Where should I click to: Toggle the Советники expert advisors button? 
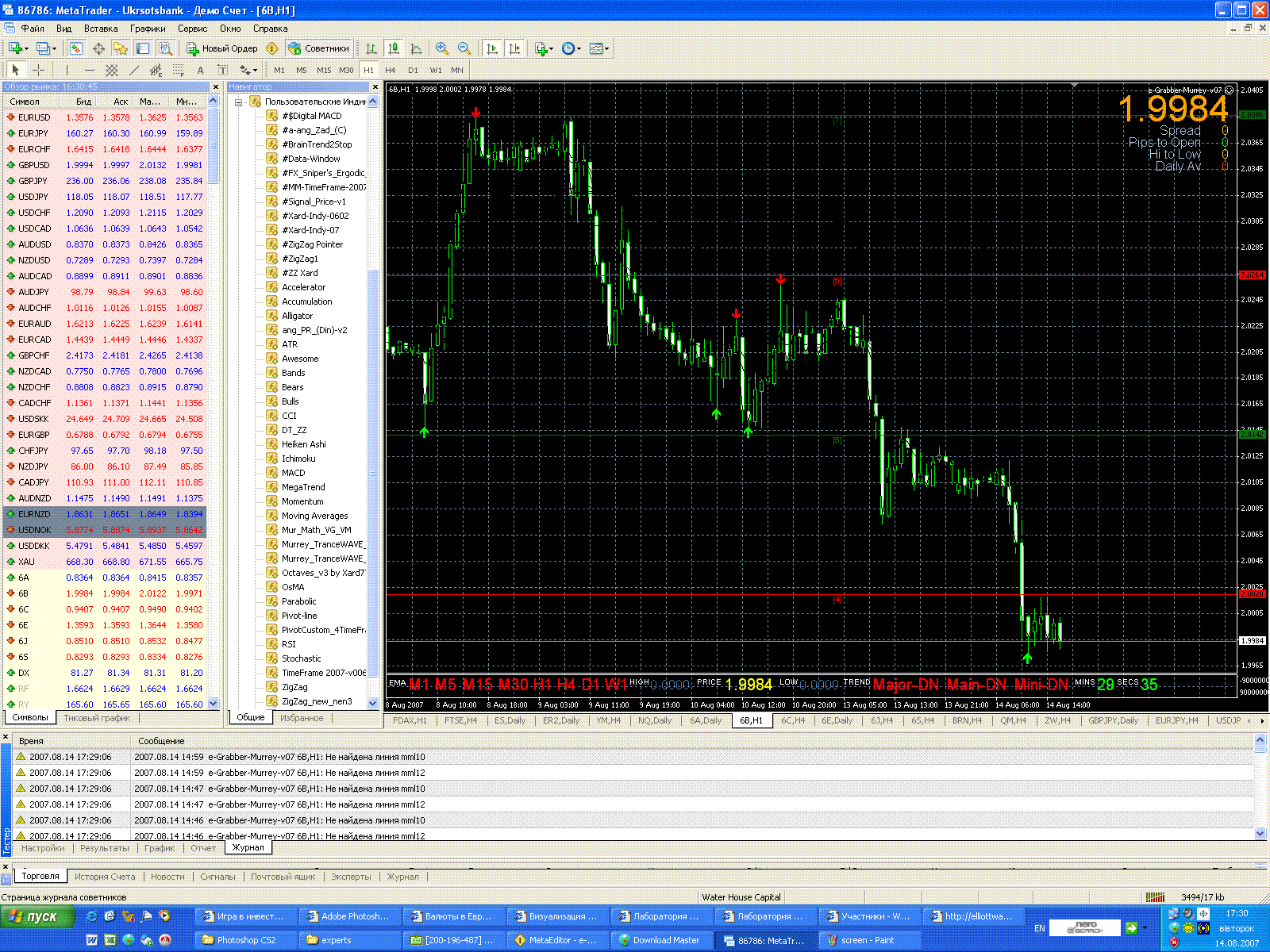(318, 48)
